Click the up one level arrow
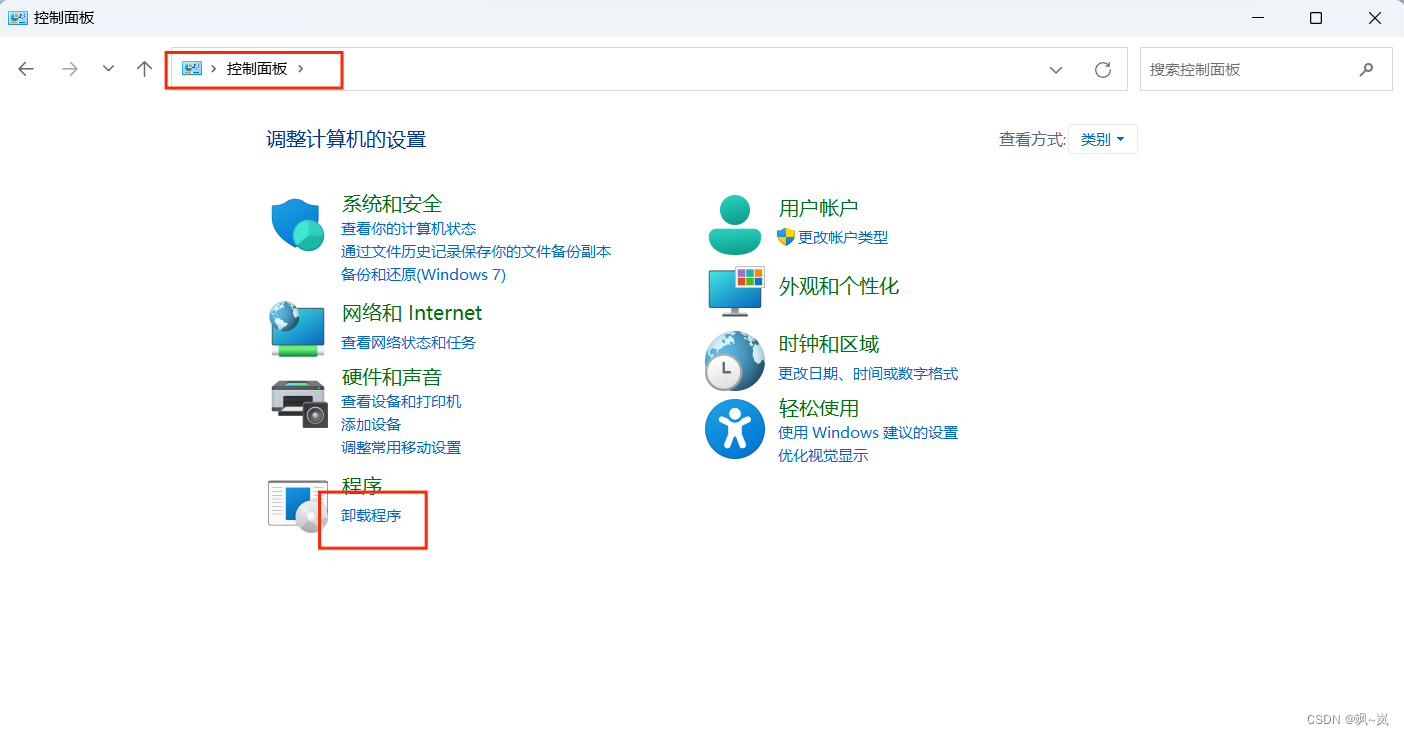This screenshot has width=1404, height=735. (144, 69)
